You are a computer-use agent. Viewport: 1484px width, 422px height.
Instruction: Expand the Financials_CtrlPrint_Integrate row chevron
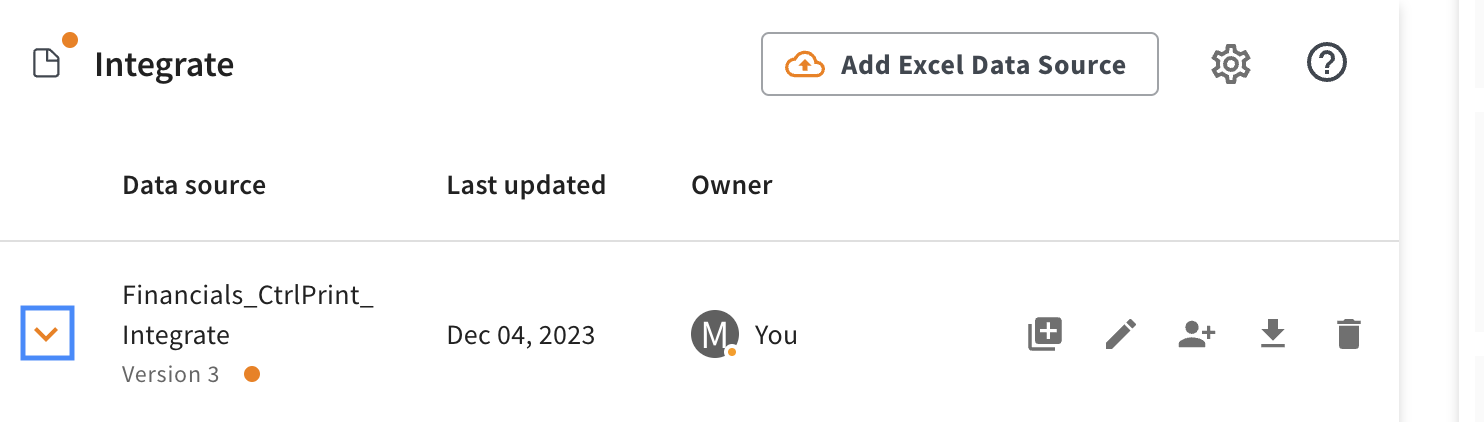click(48, 335)
